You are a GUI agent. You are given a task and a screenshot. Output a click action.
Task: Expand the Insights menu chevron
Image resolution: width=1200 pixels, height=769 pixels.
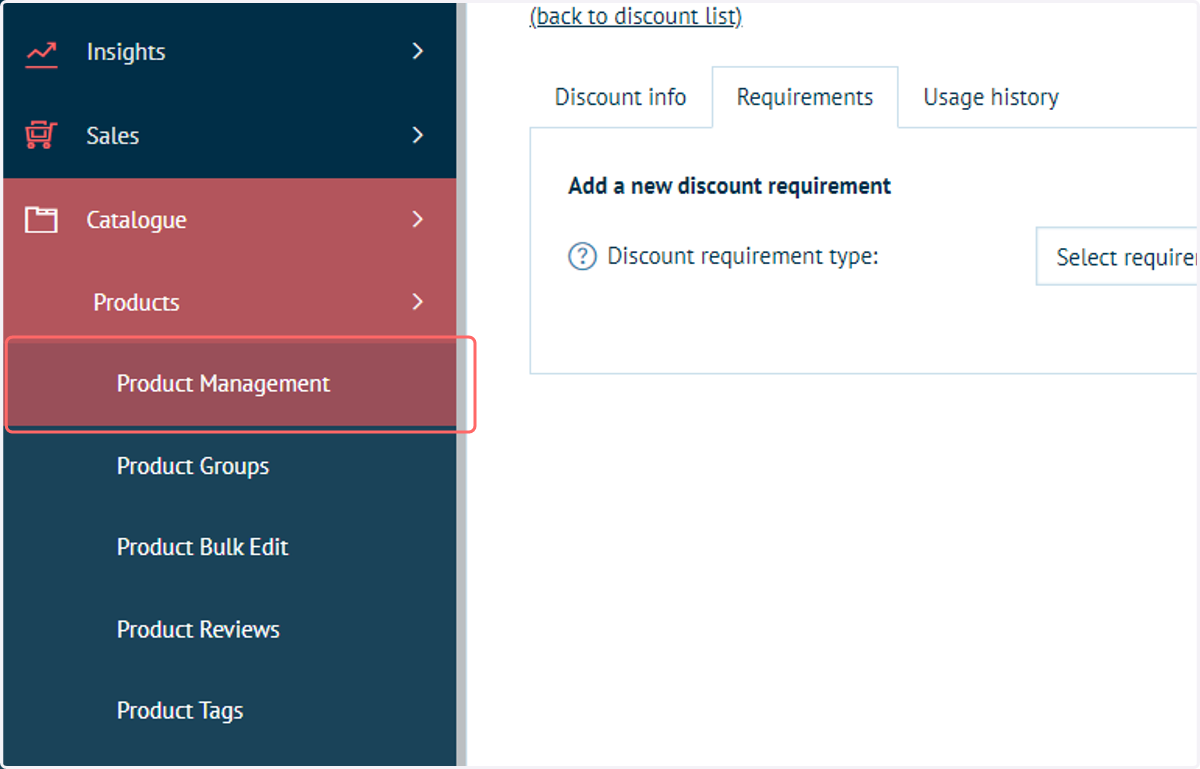click(418, 51)
